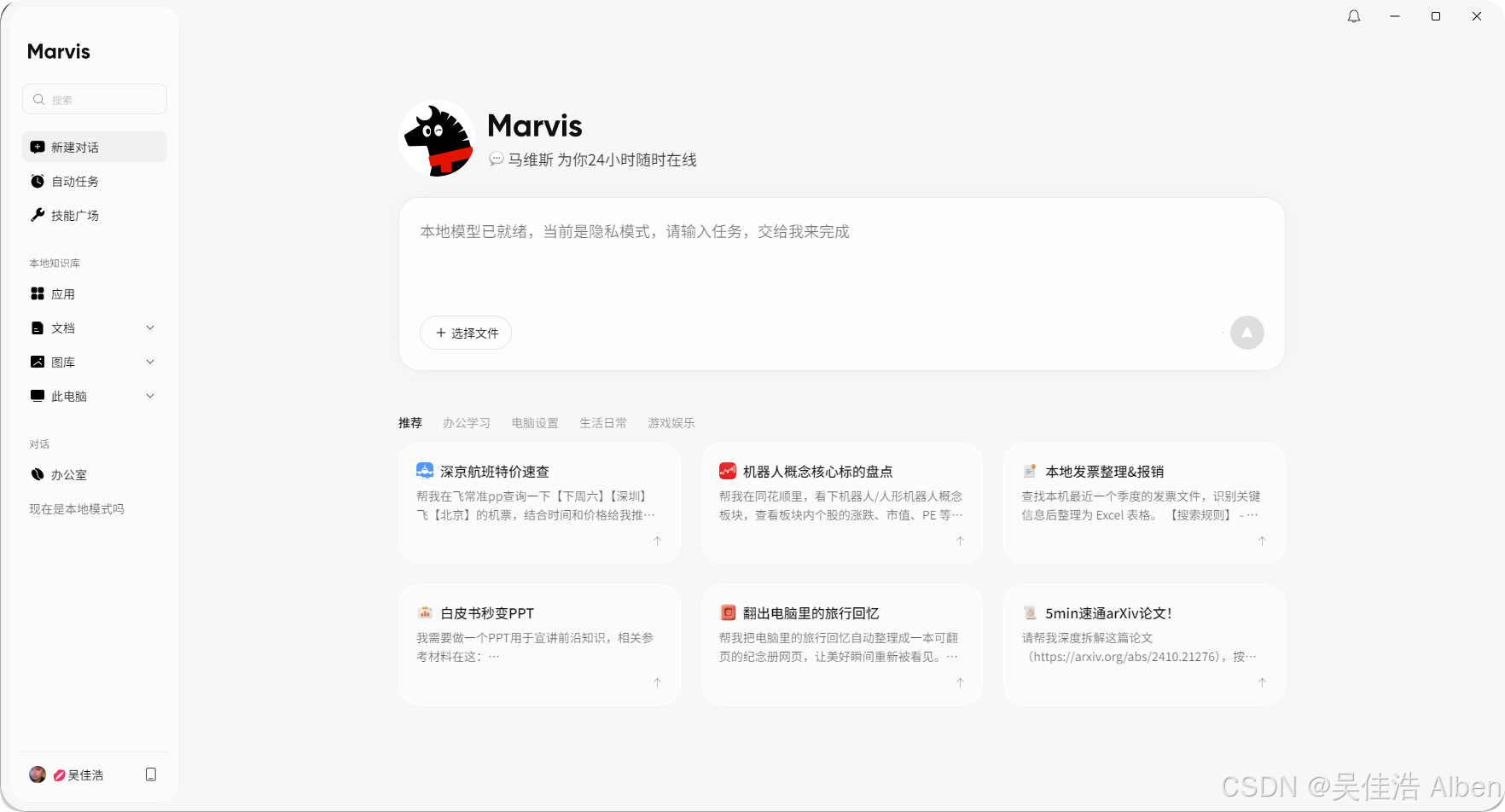The height and width of the screenshot is (812, 1505).
Task: Select the 推荐 tab
Action: (x=410, y=423)
